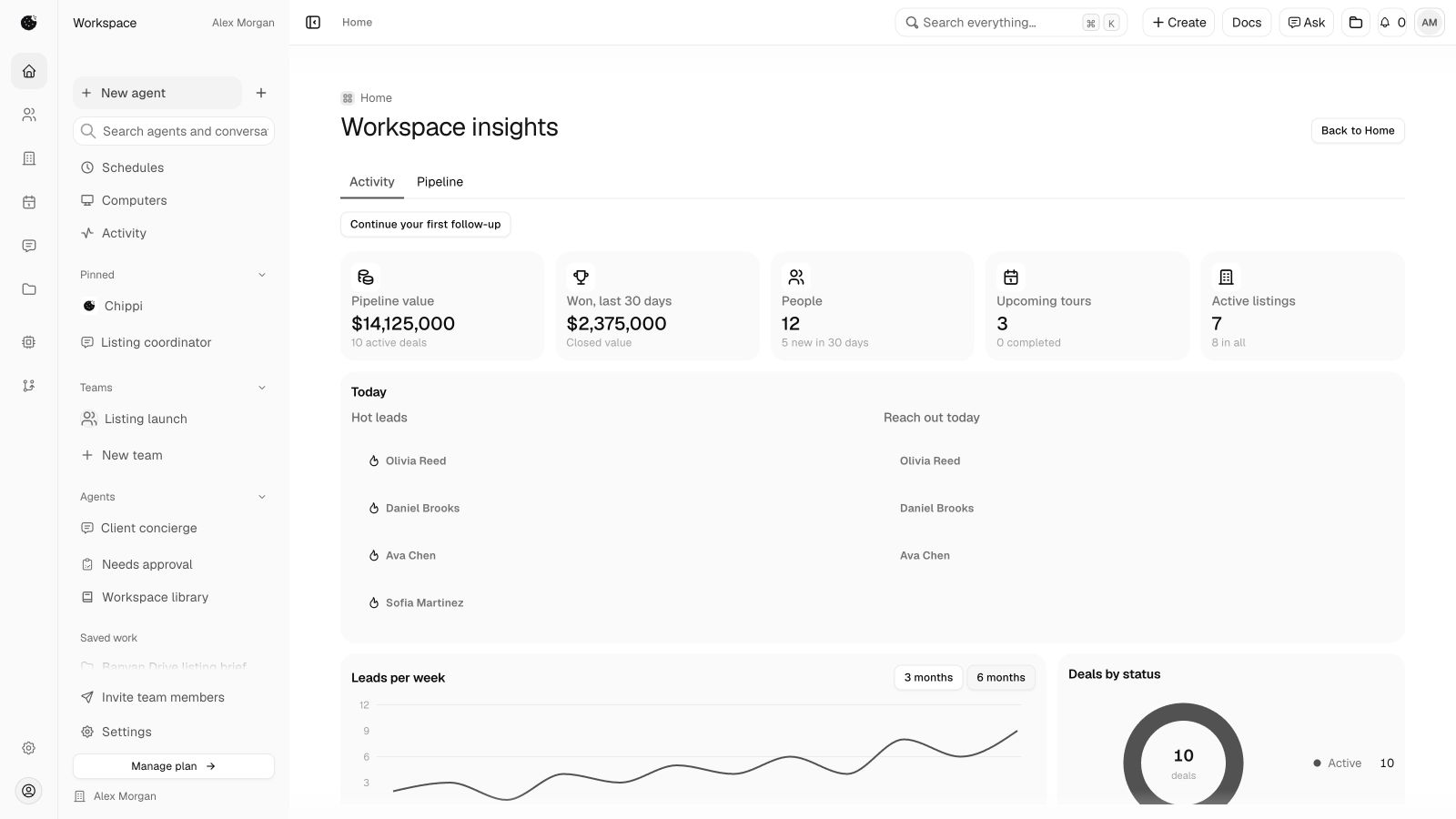The image size is (1456, 819).
Task: Open the Home icon in left rail
Action: click(29, 71)
